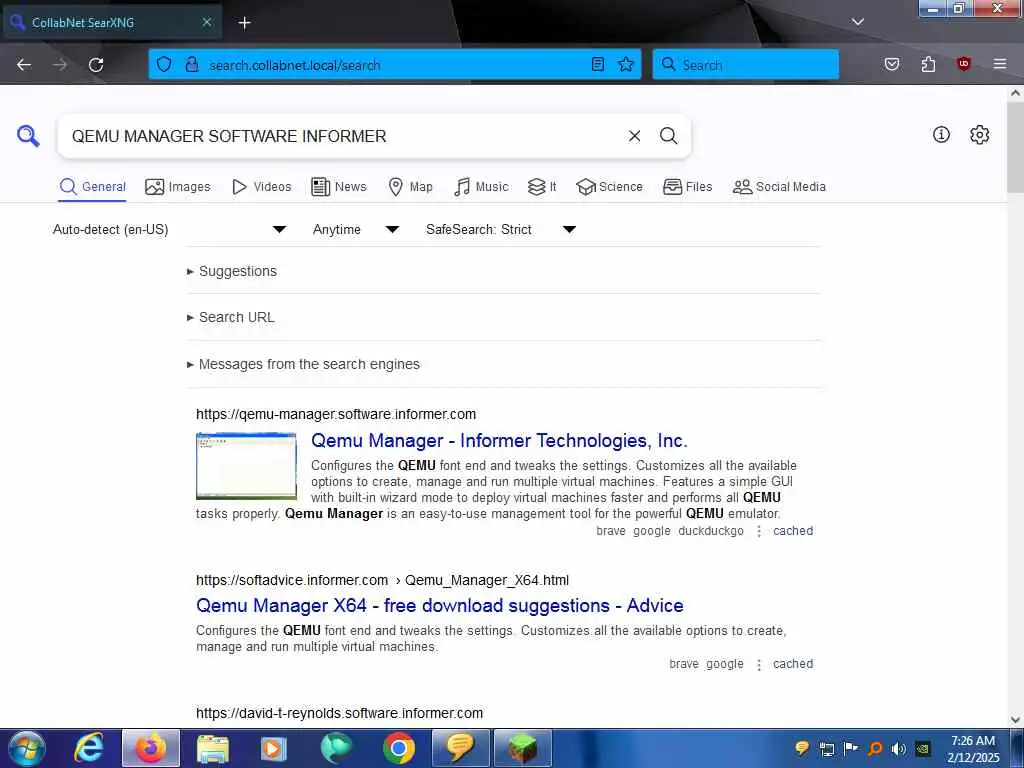Click into the SearXNG query input field
This screenshot has width=1024, height=768.
tap(343, 136)
